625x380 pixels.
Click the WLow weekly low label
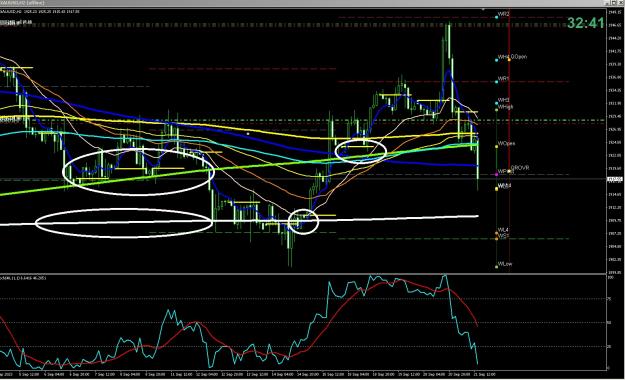pyautogui.click(x=505, y=264)
